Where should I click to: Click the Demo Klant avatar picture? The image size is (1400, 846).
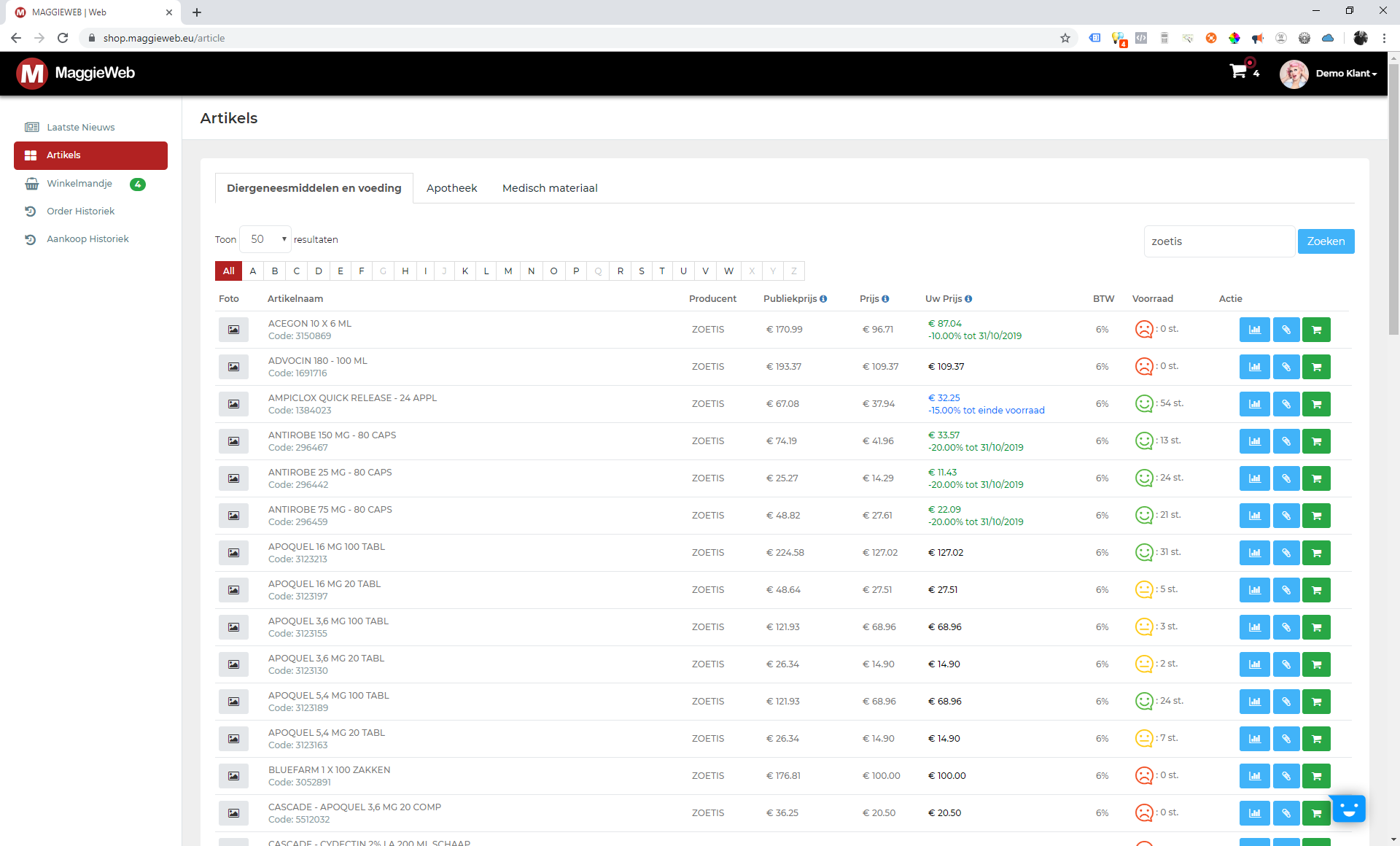click(1294, 74)
